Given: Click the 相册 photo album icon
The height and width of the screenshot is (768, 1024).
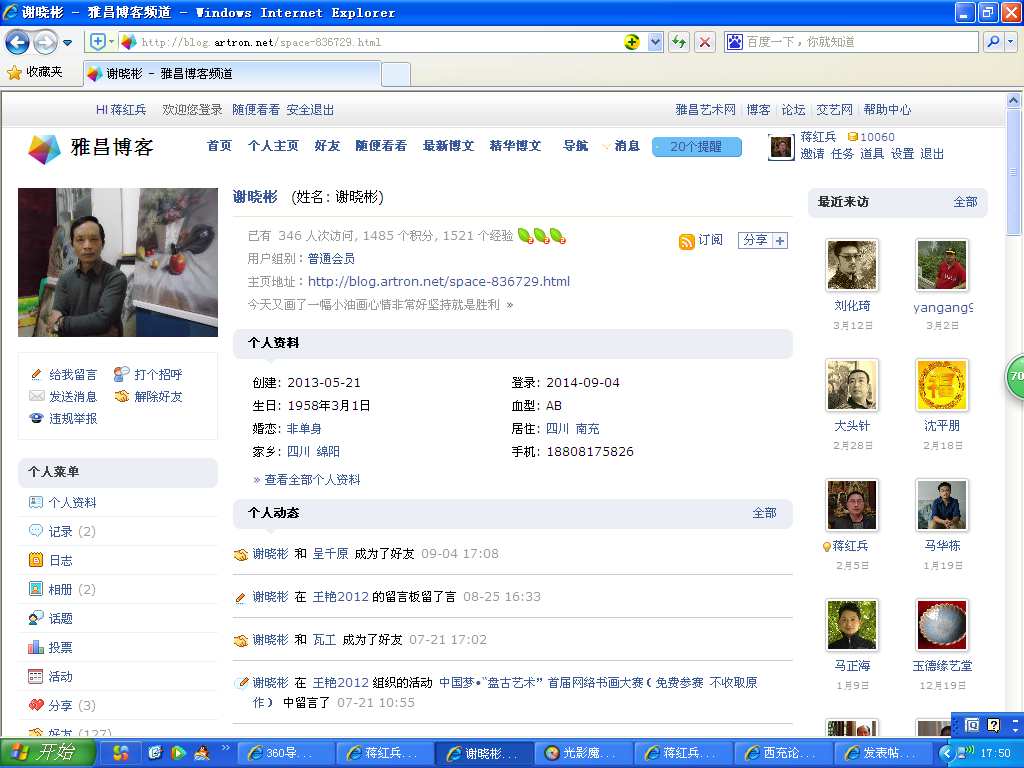Looking at the screenshot, I should [36, 589].
